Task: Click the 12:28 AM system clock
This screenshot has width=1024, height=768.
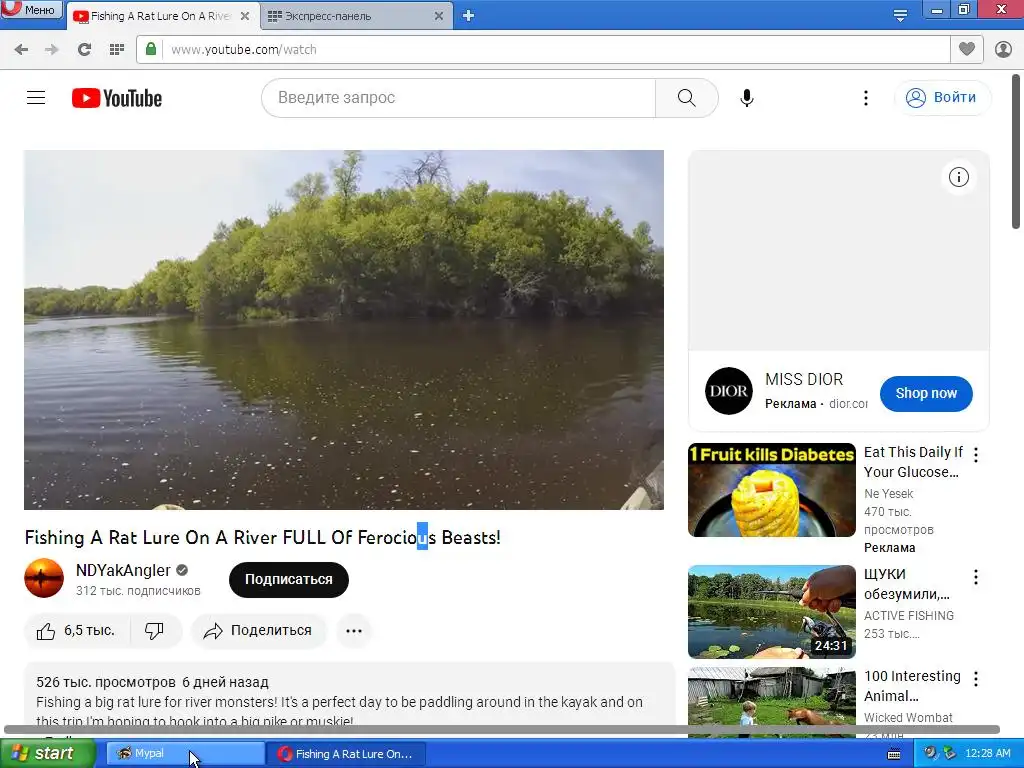Action: tap(987, 754)
